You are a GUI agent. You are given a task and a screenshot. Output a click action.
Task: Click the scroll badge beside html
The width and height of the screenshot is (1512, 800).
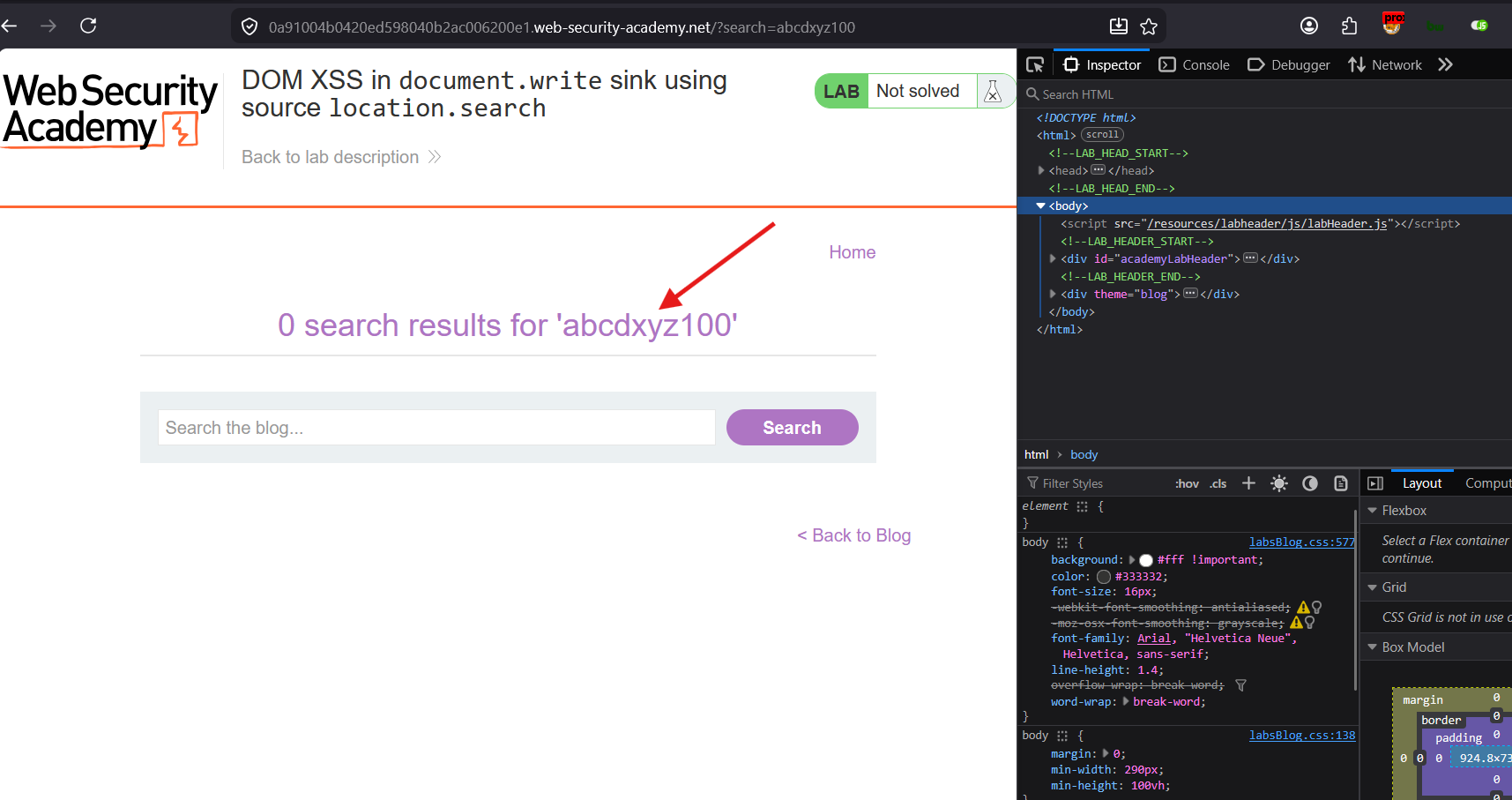pos(1102,135)
